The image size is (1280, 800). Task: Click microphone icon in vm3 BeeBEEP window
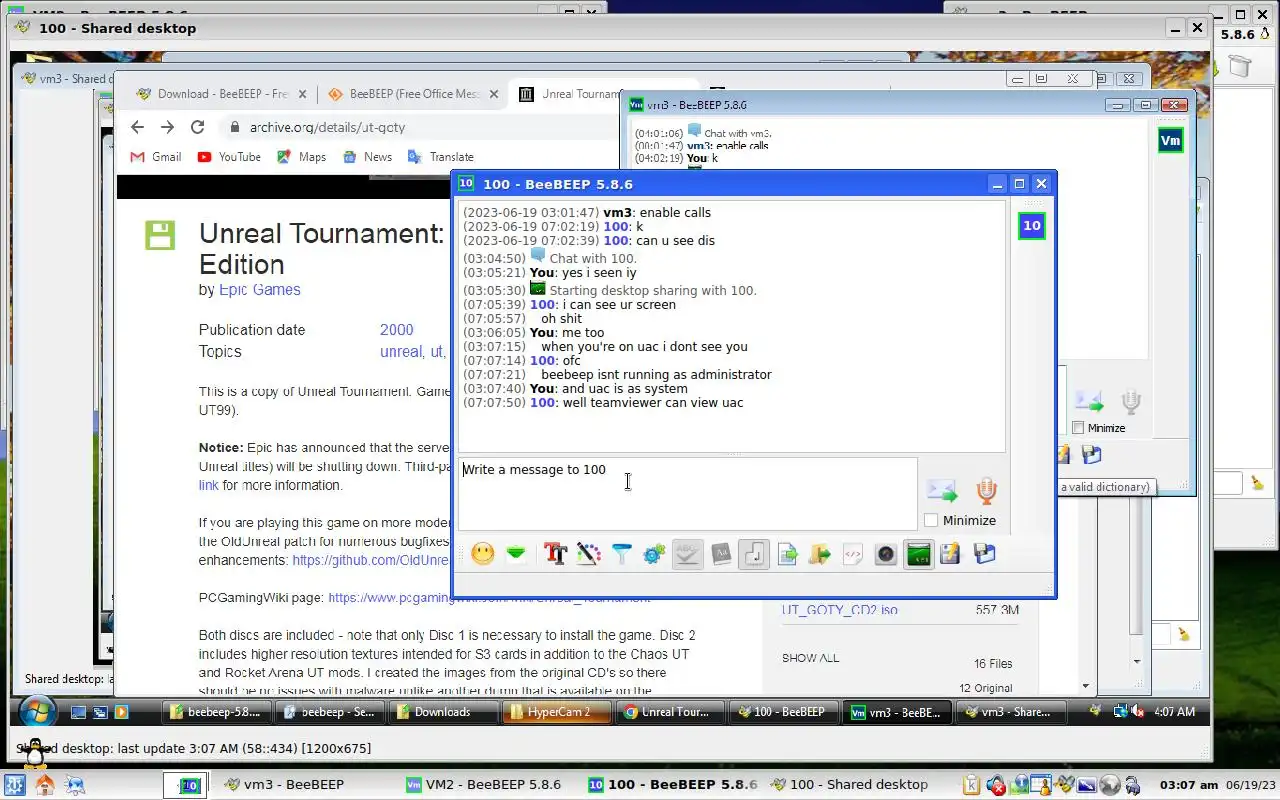click(1130, 402)
